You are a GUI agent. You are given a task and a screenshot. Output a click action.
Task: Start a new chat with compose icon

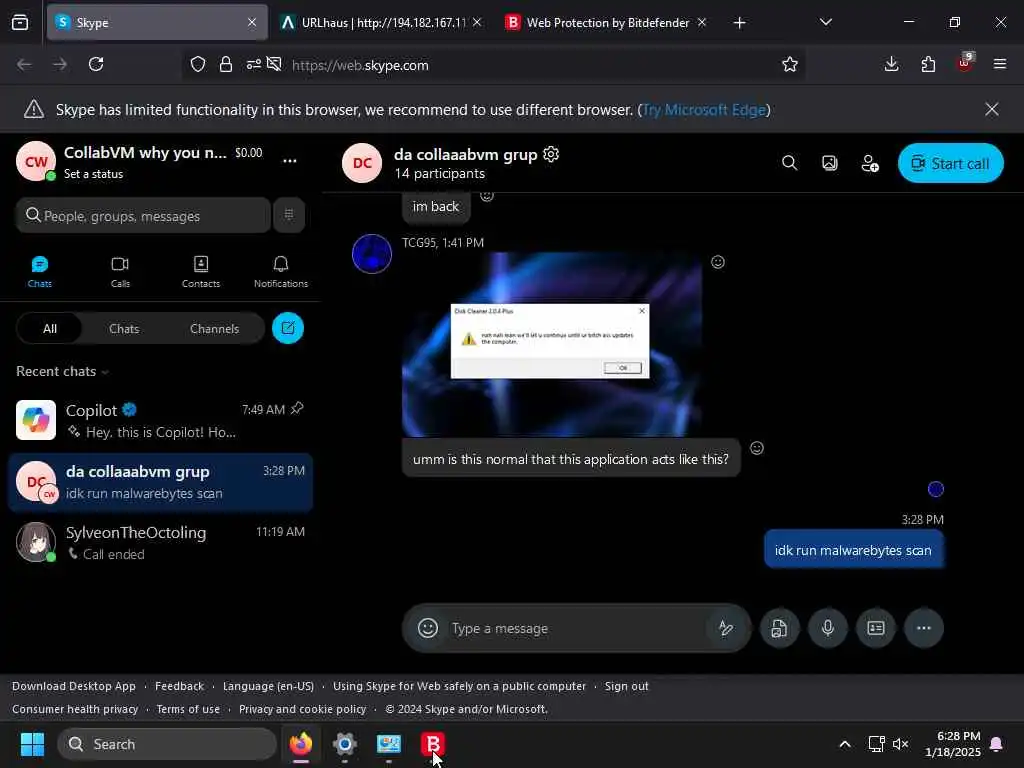[x=288, y=328]
